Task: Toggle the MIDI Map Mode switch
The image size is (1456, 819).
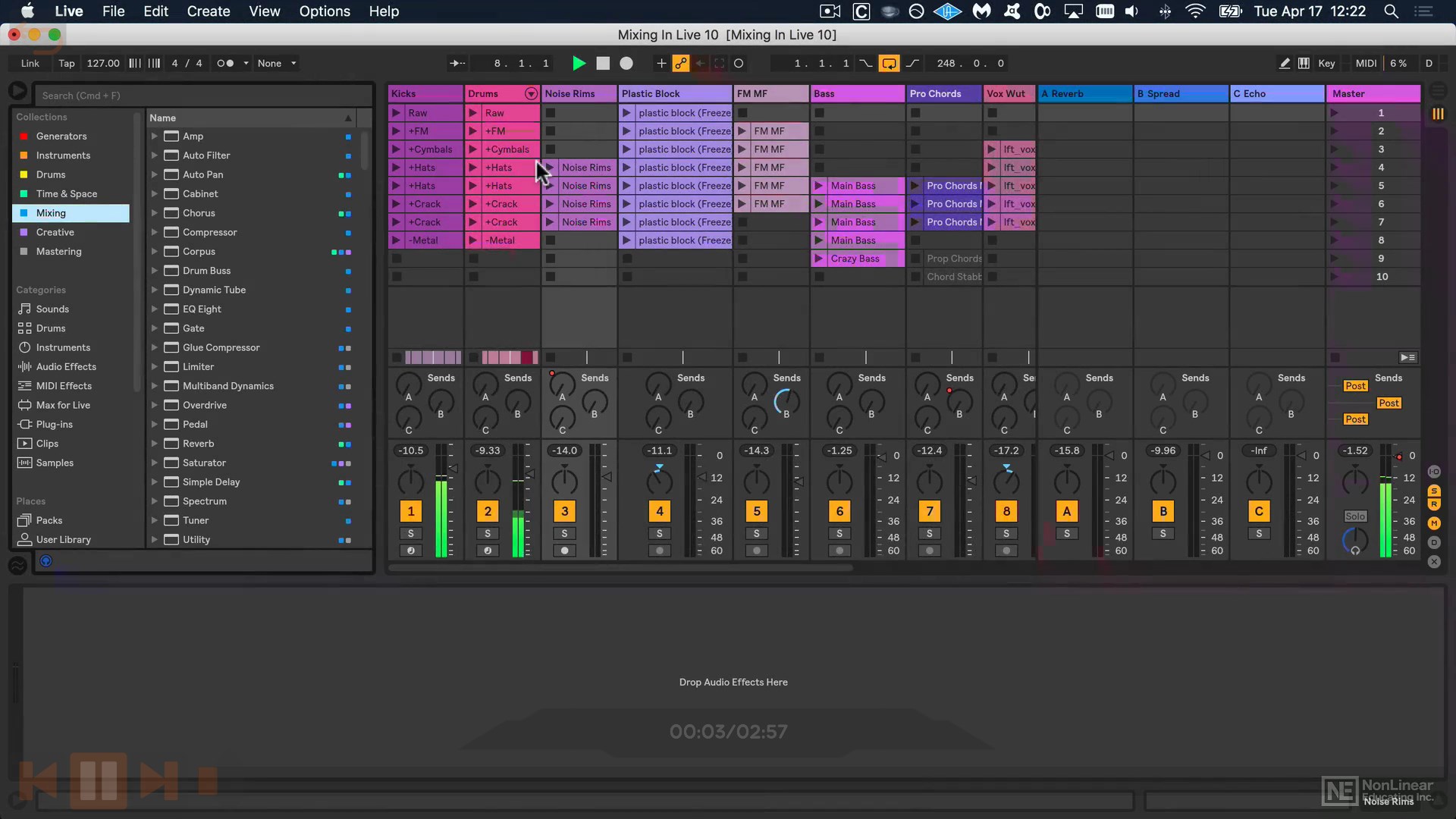Action: coord(1366,64)
